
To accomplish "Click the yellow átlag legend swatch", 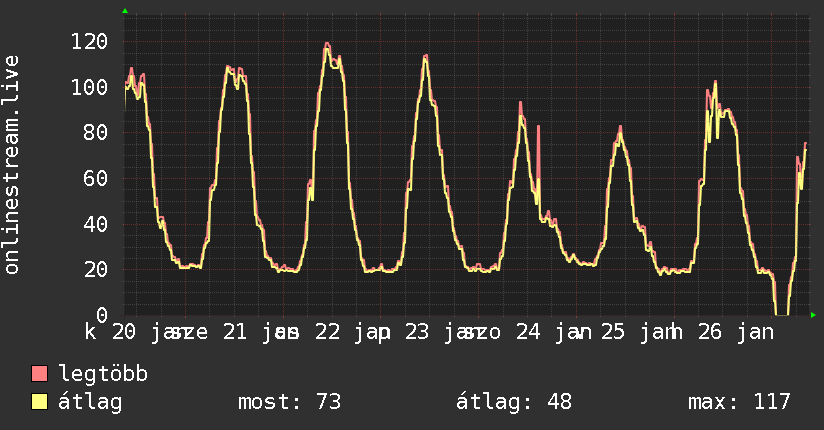I will [39, 402].
